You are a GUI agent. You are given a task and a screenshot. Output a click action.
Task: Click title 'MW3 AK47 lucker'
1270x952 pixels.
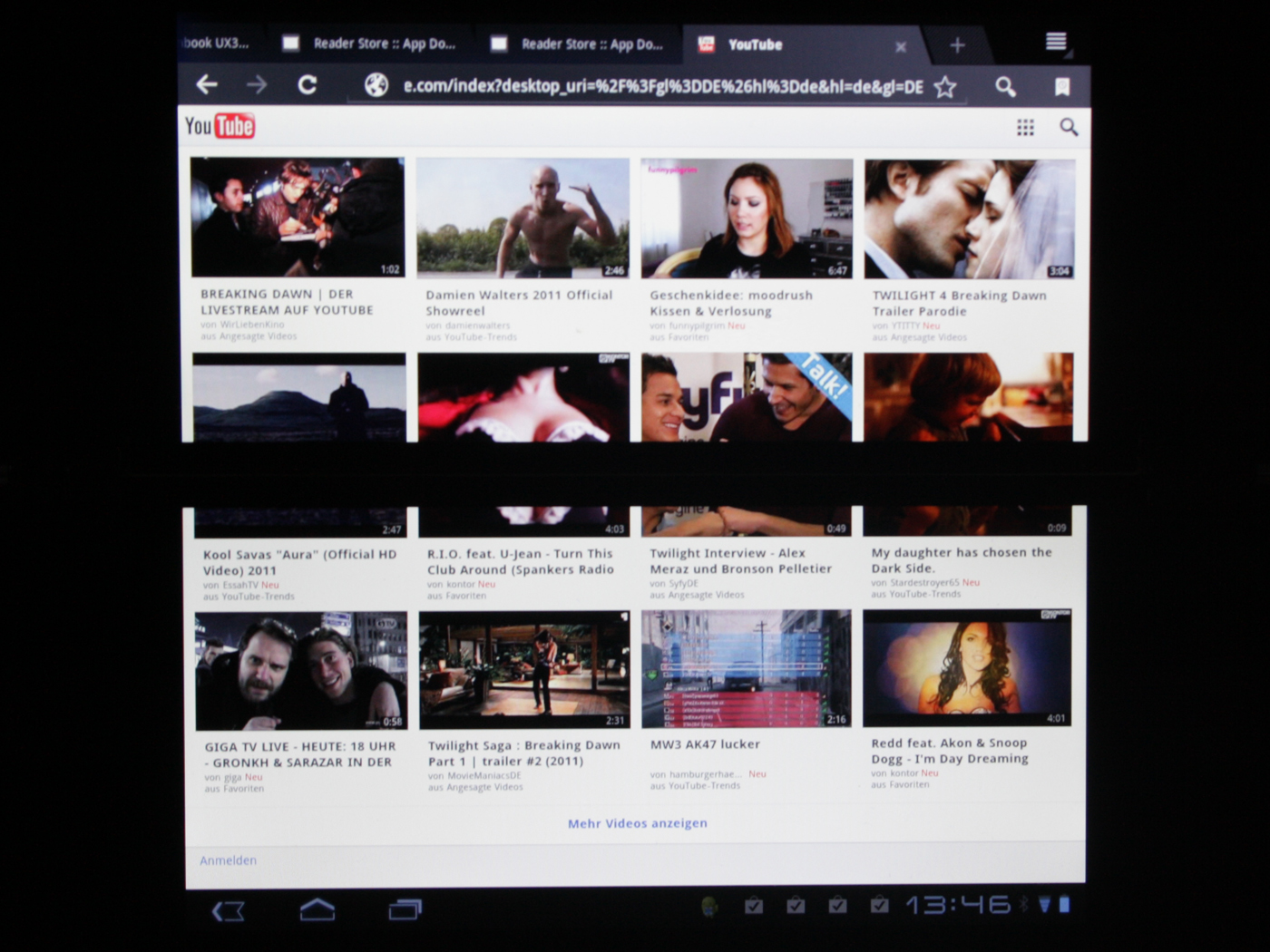[705, 744]
